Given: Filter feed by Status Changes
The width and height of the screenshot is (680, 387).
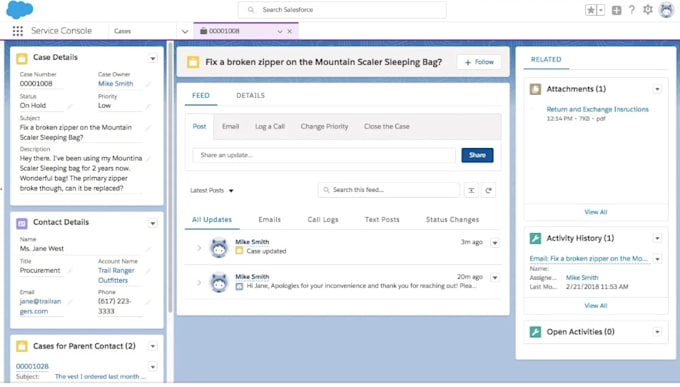Looking at the screenshot, I should click(x=452, y=220).
